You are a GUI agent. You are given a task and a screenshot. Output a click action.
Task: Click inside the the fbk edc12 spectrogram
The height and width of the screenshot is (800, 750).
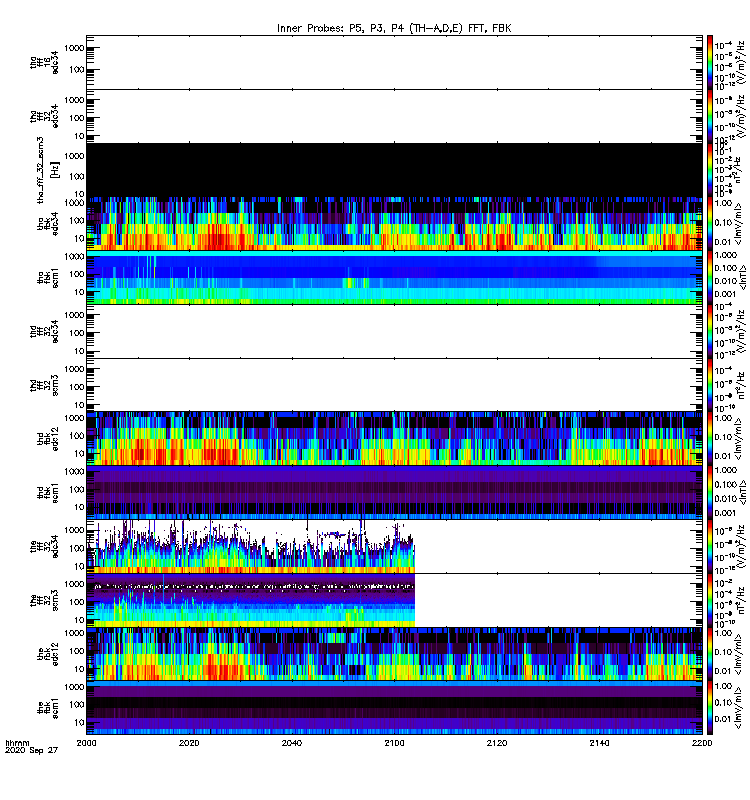click(x=394, y=654)
